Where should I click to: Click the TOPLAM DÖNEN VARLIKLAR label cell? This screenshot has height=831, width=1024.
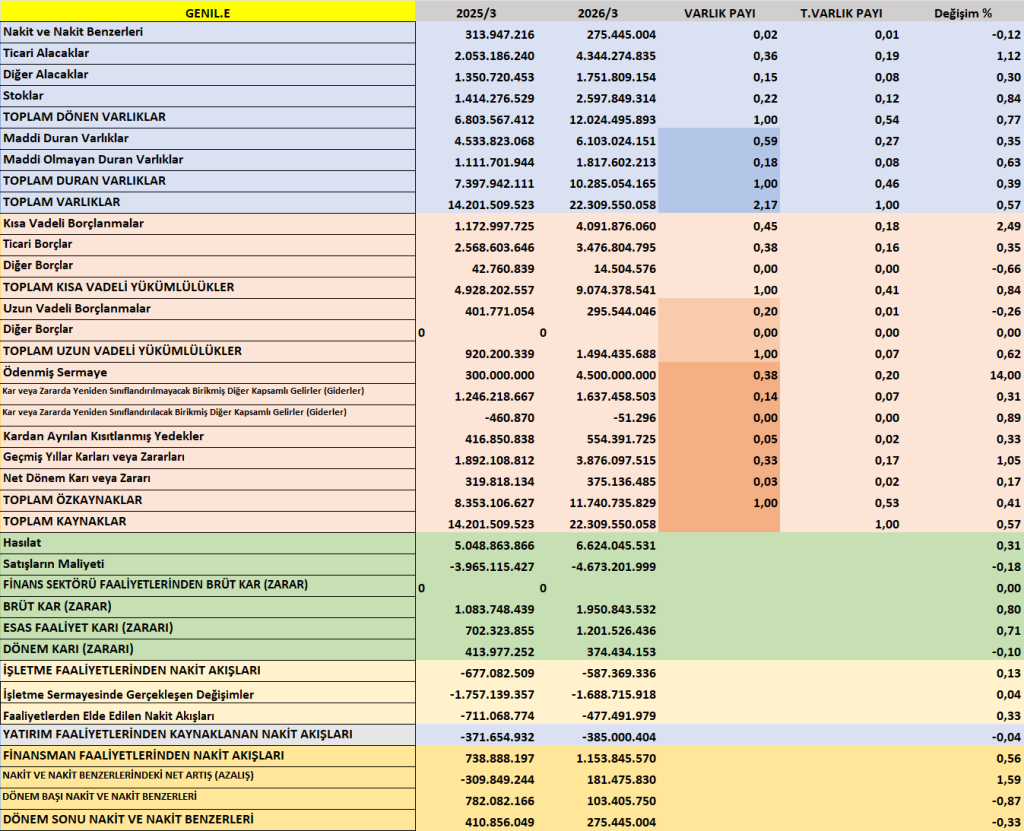tap(208, 118)
